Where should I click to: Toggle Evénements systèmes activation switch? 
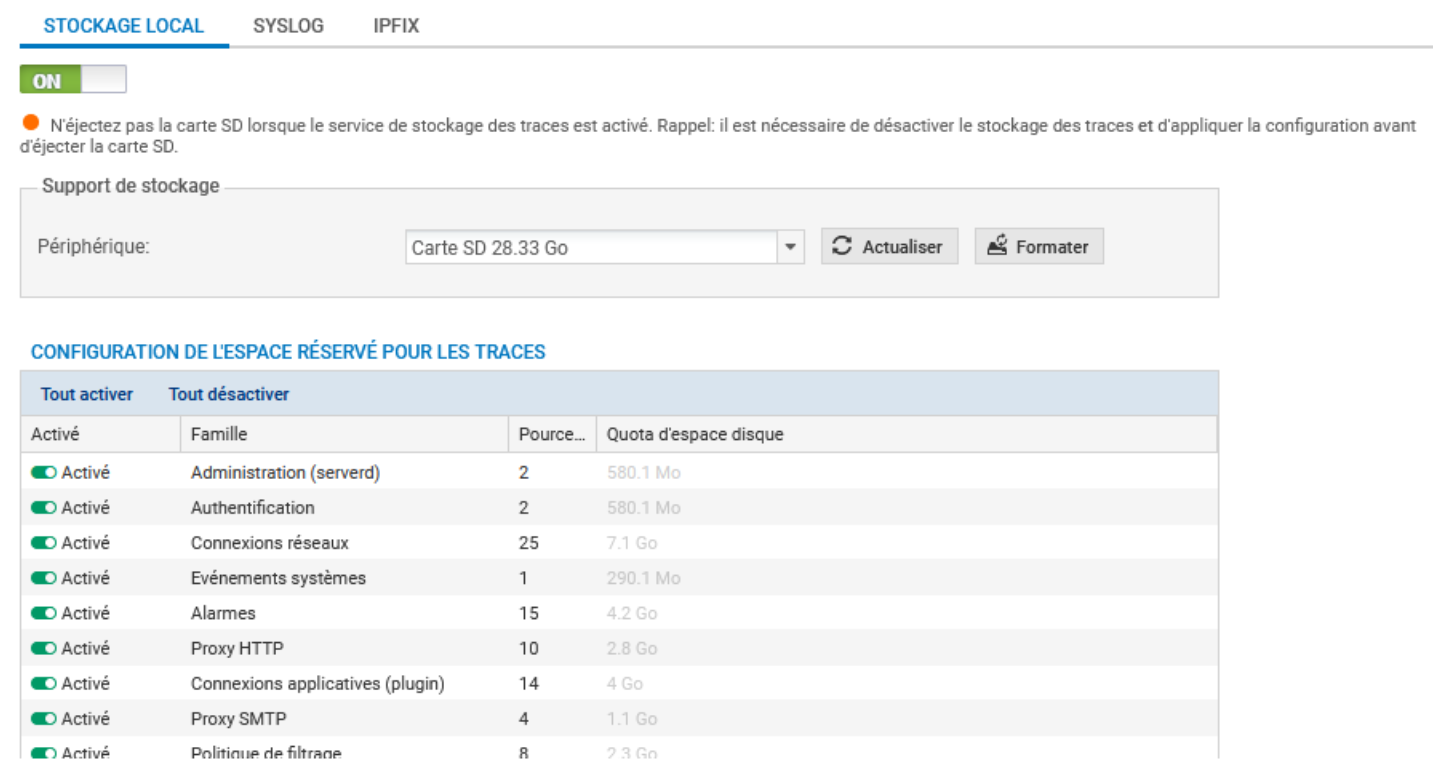44,578
